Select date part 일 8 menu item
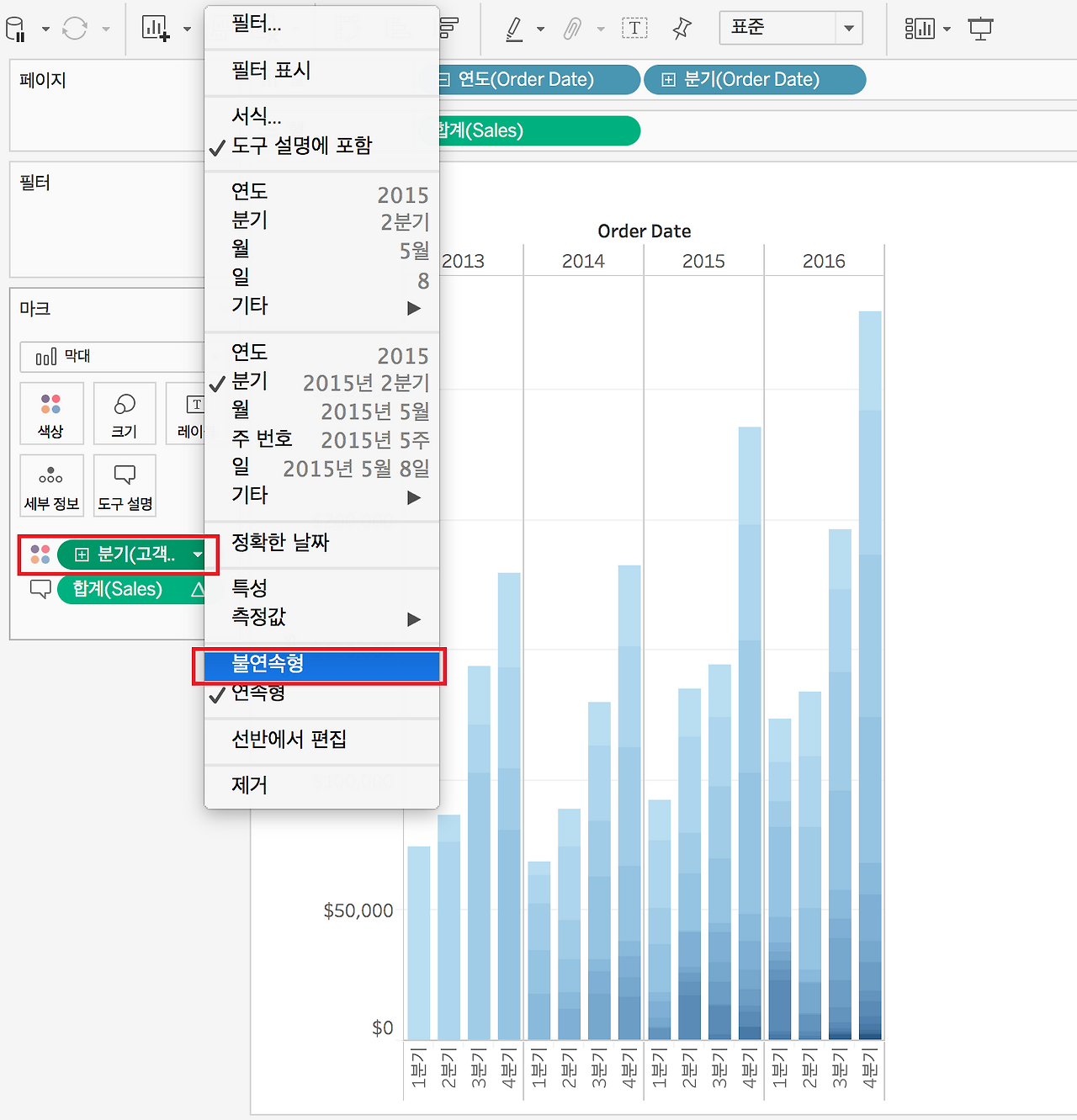 [x=321, y=278]
